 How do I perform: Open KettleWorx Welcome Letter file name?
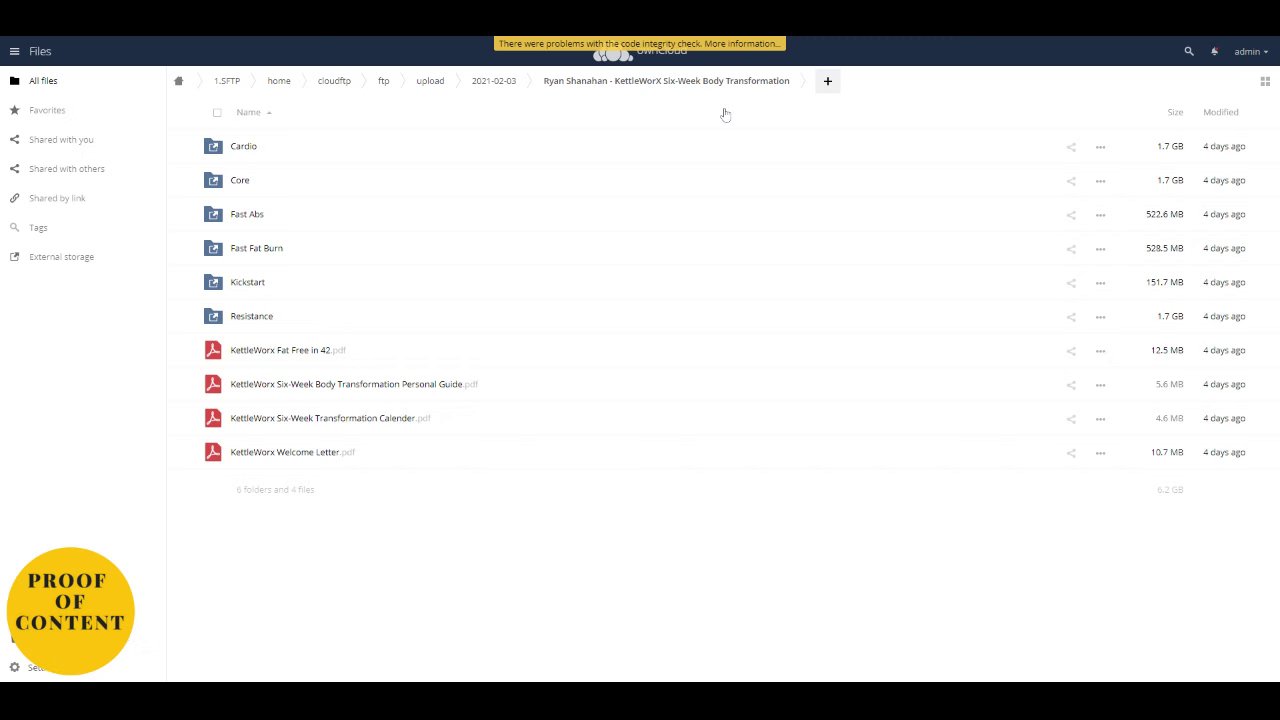click(x=292, y=452)
